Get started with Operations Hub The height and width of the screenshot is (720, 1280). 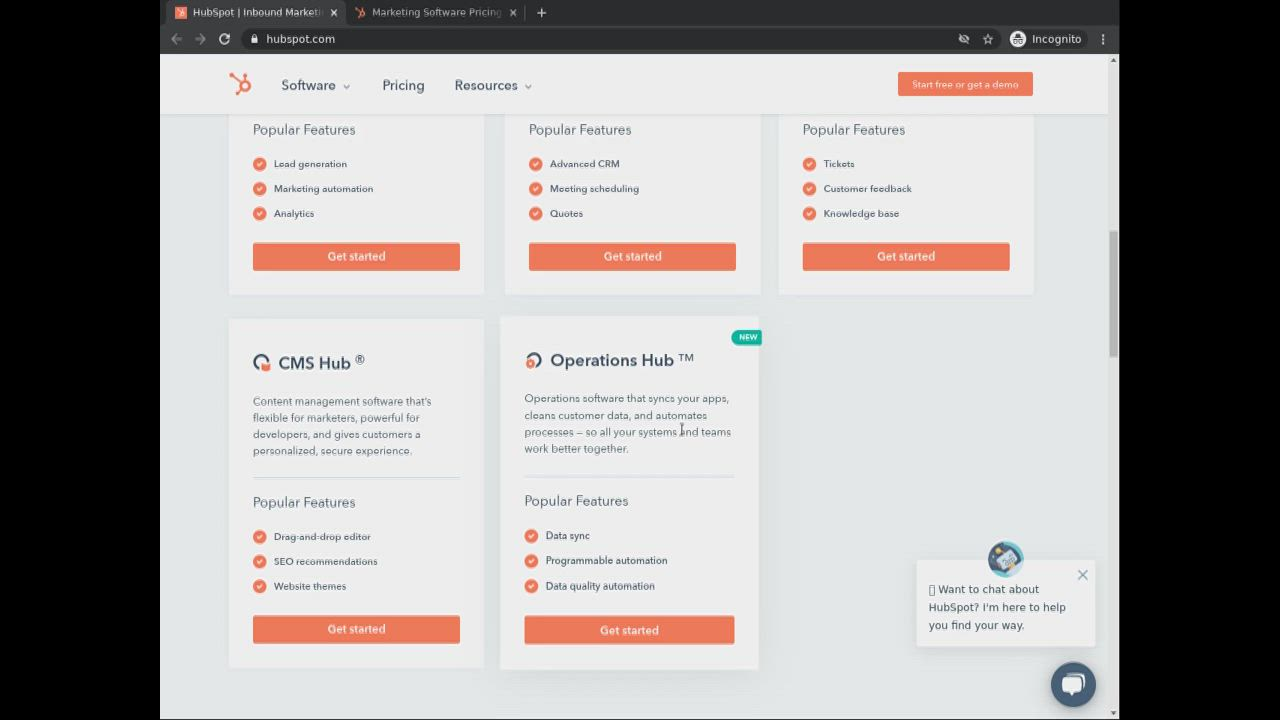point(629,630)
